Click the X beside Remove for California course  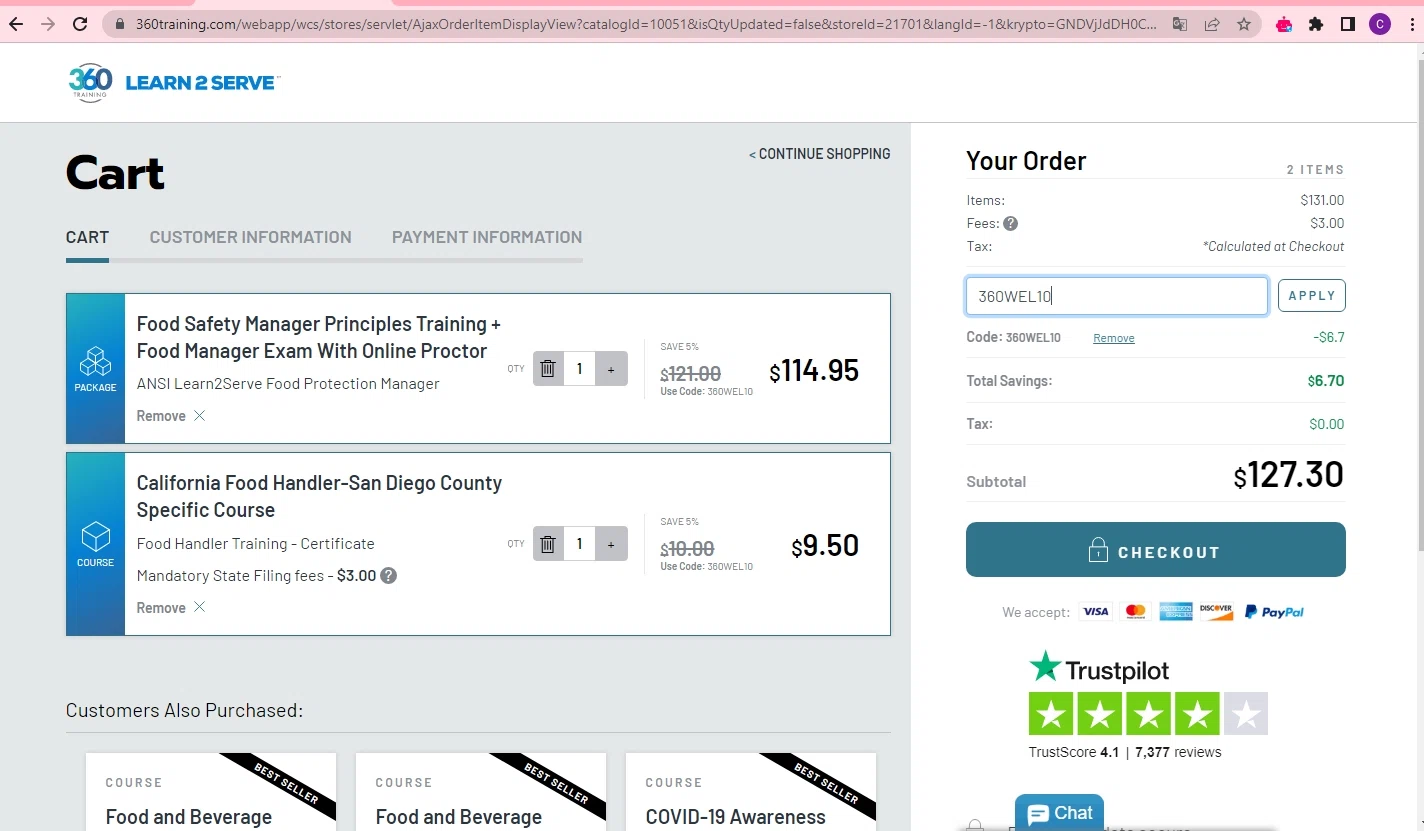click(199, 608)
